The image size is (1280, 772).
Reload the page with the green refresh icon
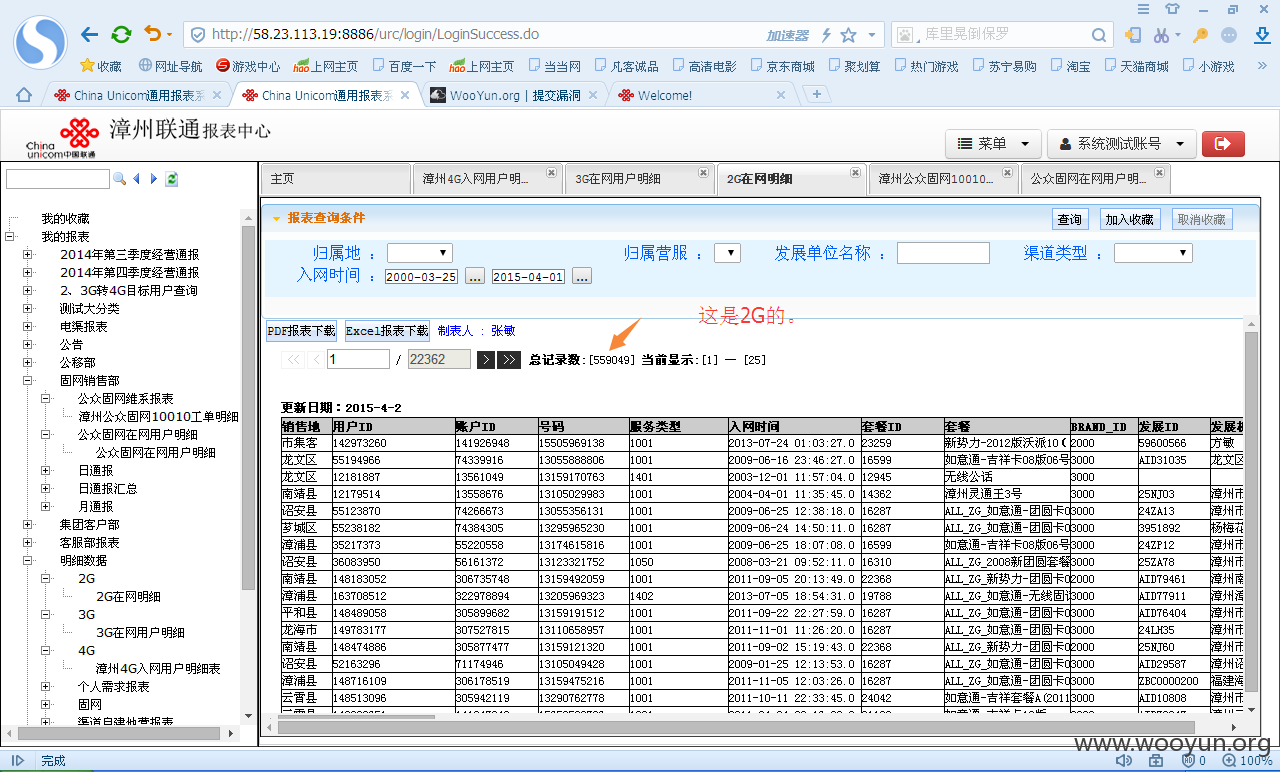(x=121, y=35)
